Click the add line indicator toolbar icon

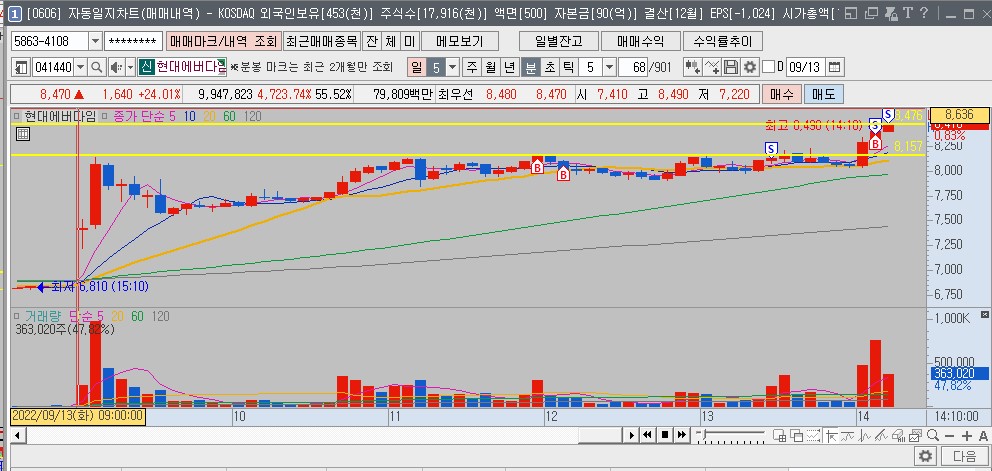tap(712, 67)
